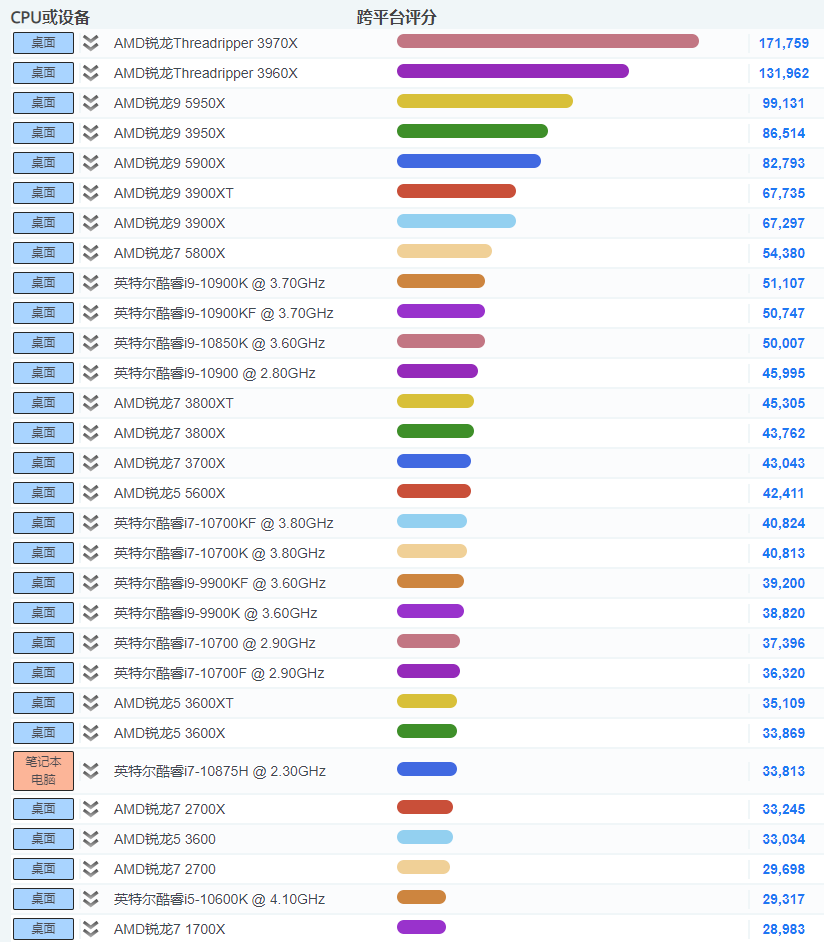The image size is (824, 942).
Task: Click the 桌面 tag beside AMD锐龙7 3800XT
Action: pyautogui.click(x=43, y=403)
